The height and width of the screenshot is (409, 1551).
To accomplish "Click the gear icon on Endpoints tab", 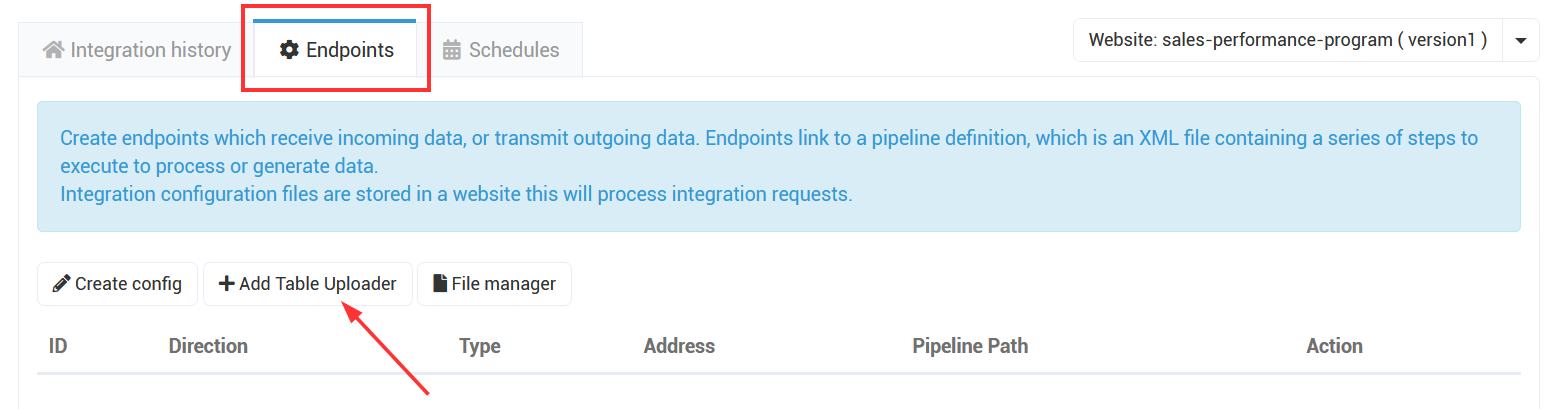I will (x=289, y=49).
